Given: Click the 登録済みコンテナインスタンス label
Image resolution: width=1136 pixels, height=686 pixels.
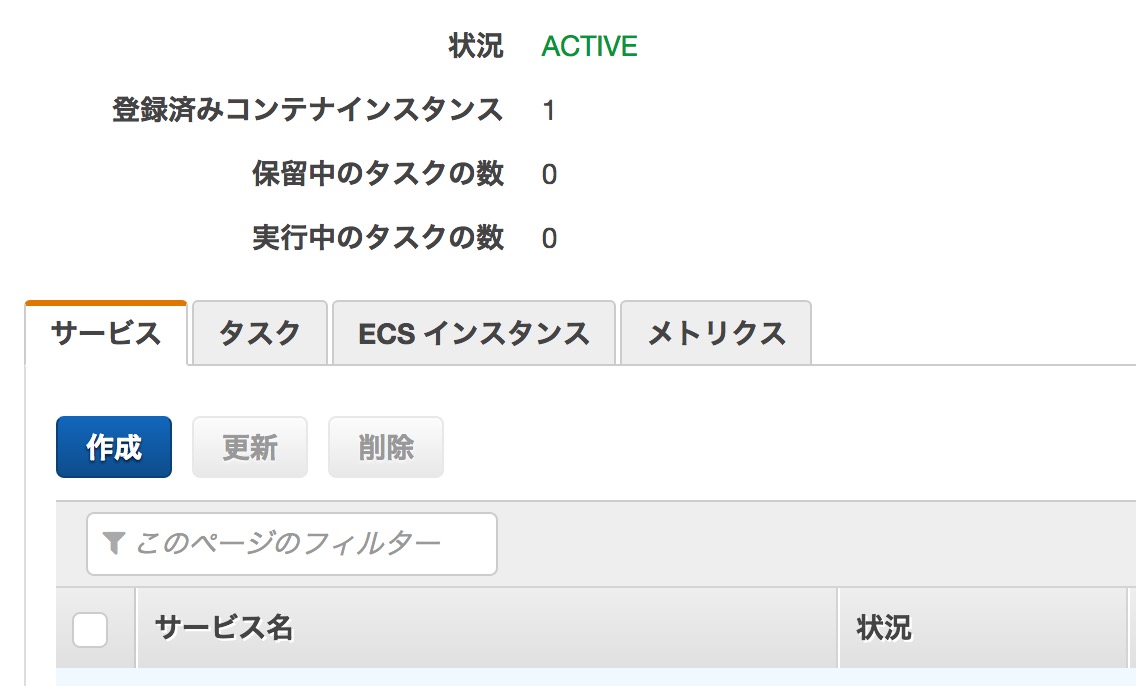Looking at the screenshot, I should [x=307, y=110].
